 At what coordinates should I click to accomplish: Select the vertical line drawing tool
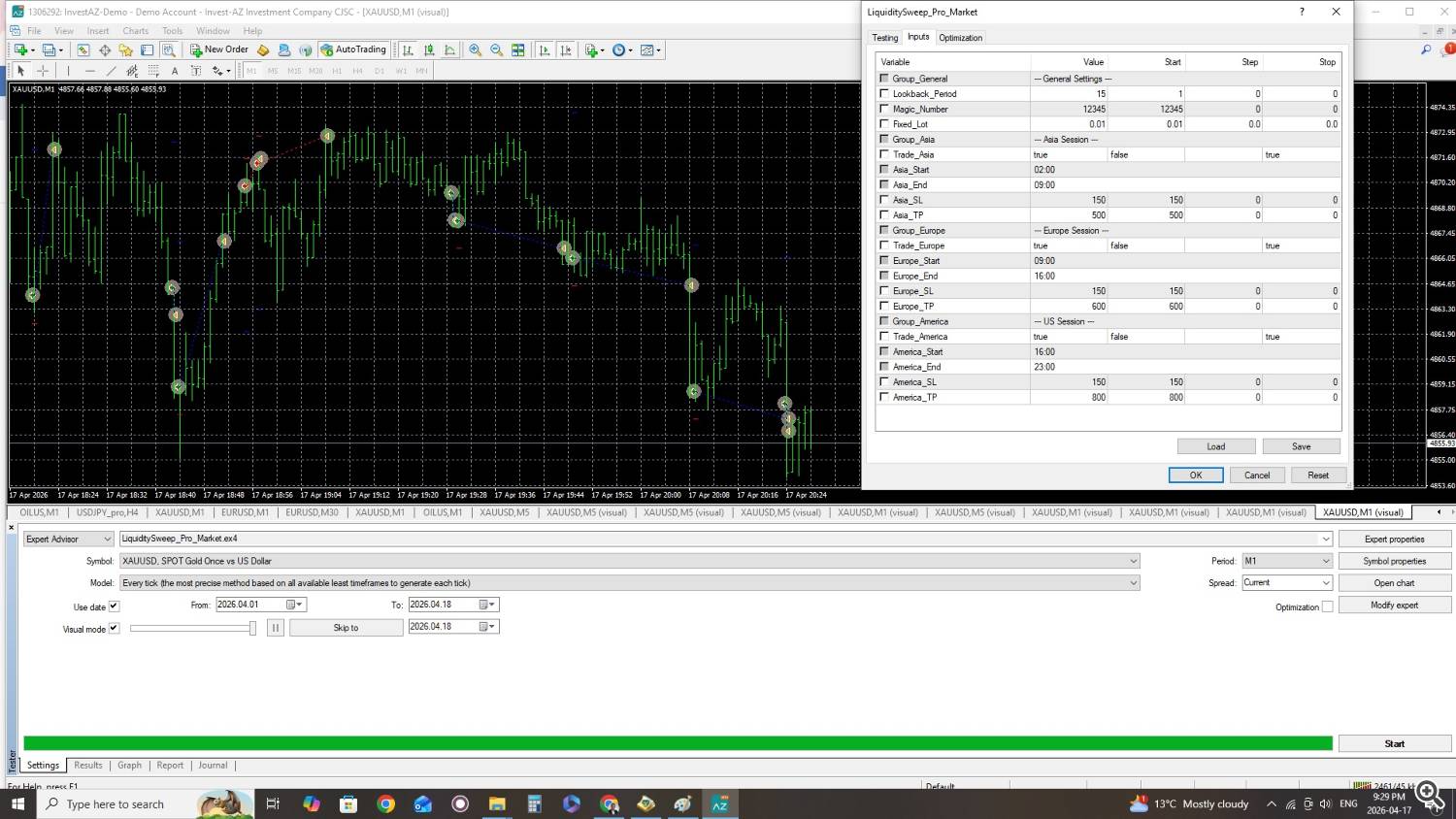[68, 71]
